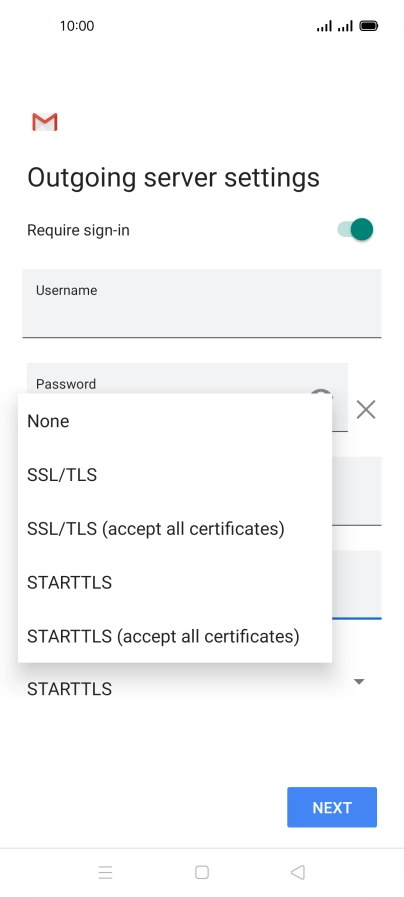Expand the security type dropdown arrow
The image size is (404, 897).
click(359, 681)
